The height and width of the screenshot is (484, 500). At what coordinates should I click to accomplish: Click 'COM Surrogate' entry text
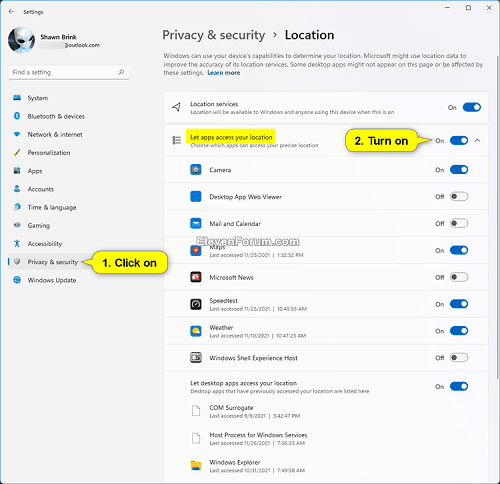pyautogui.click(x=231, y=408)
